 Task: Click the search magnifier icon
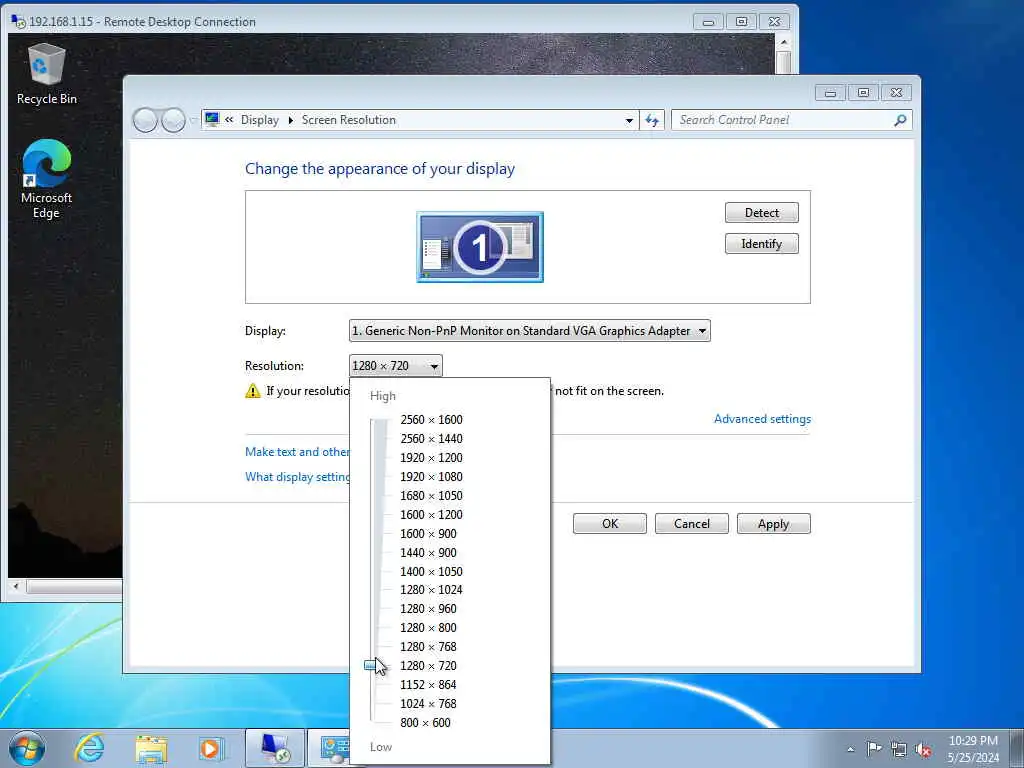(x=900, y=120)
